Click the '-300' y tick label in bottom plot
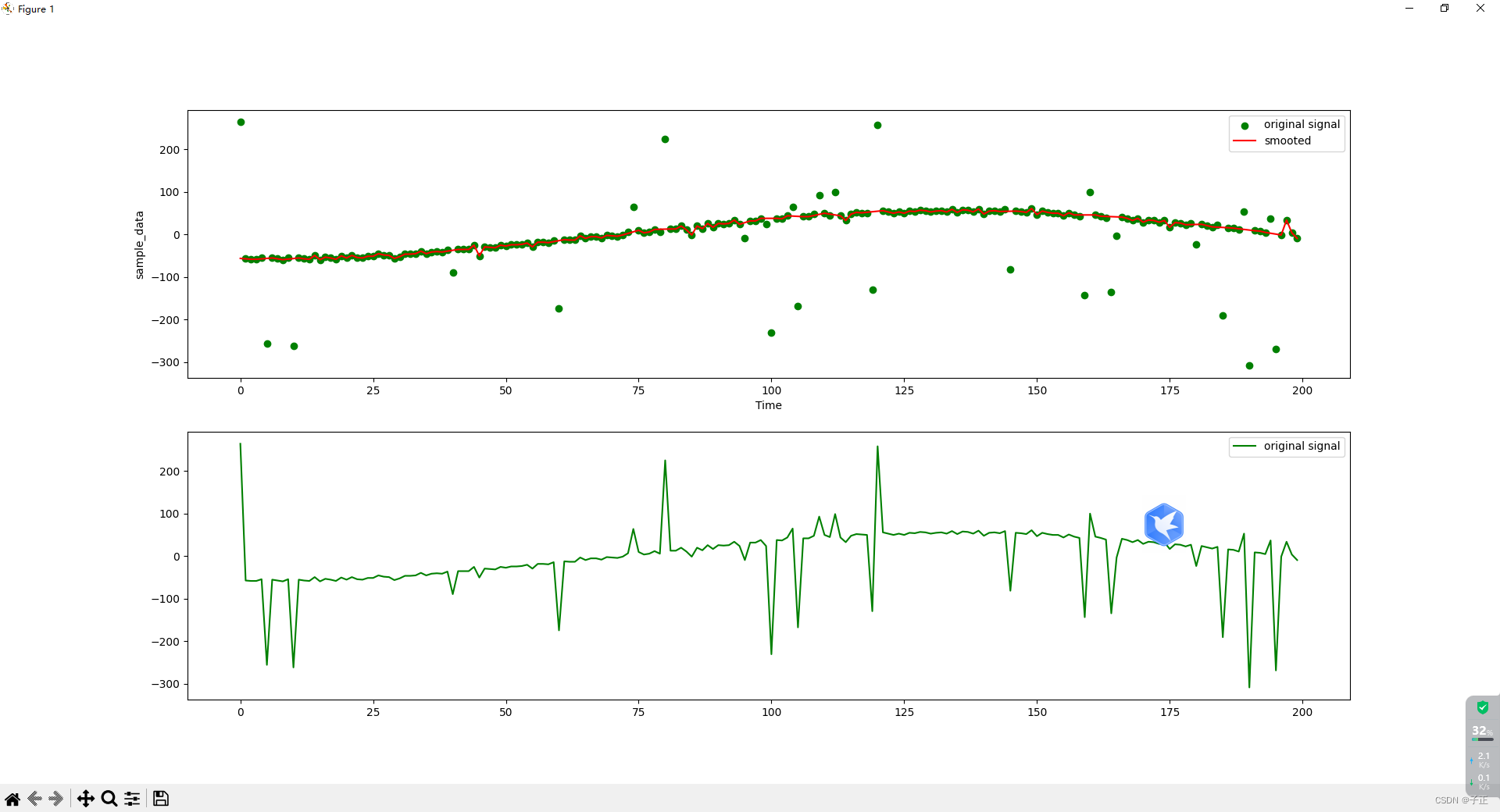Screen dimensions: 1500x812 tap(165, 684)
